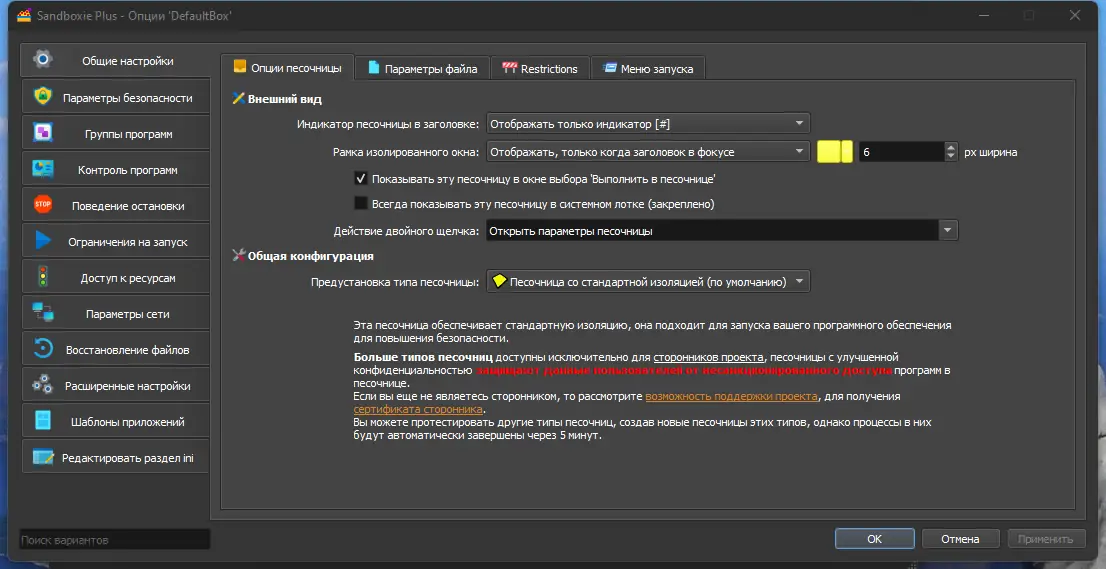Screen dimensions: 1106x569
Task: Open the Меню запуска tab
Action: click(x=648, y=68)
